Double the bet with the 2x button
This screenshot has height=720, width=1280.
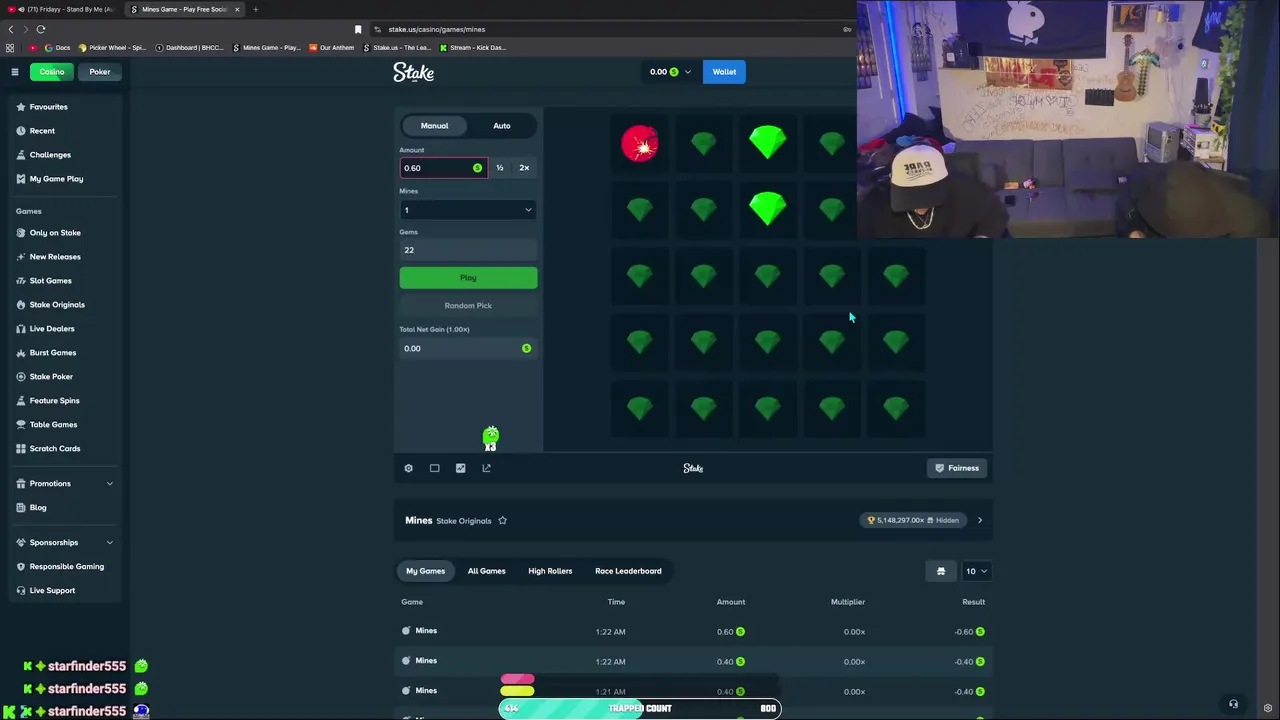(524, 168)
